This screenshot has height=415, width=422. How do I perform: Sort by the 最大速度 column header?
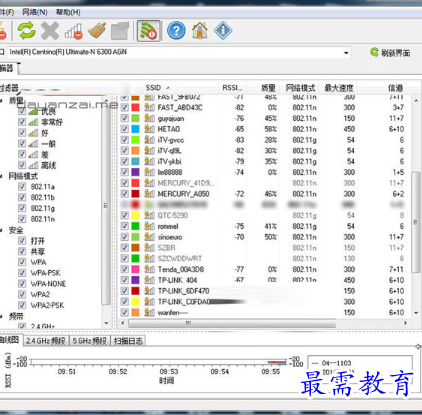click(339, 88)
